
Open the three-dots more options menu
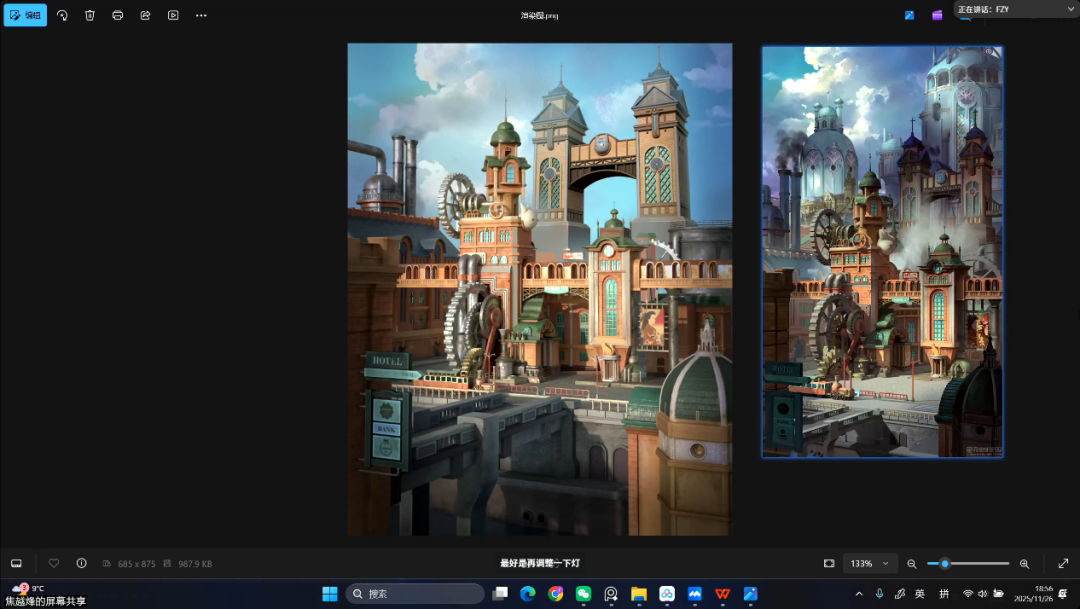(201, 15)
